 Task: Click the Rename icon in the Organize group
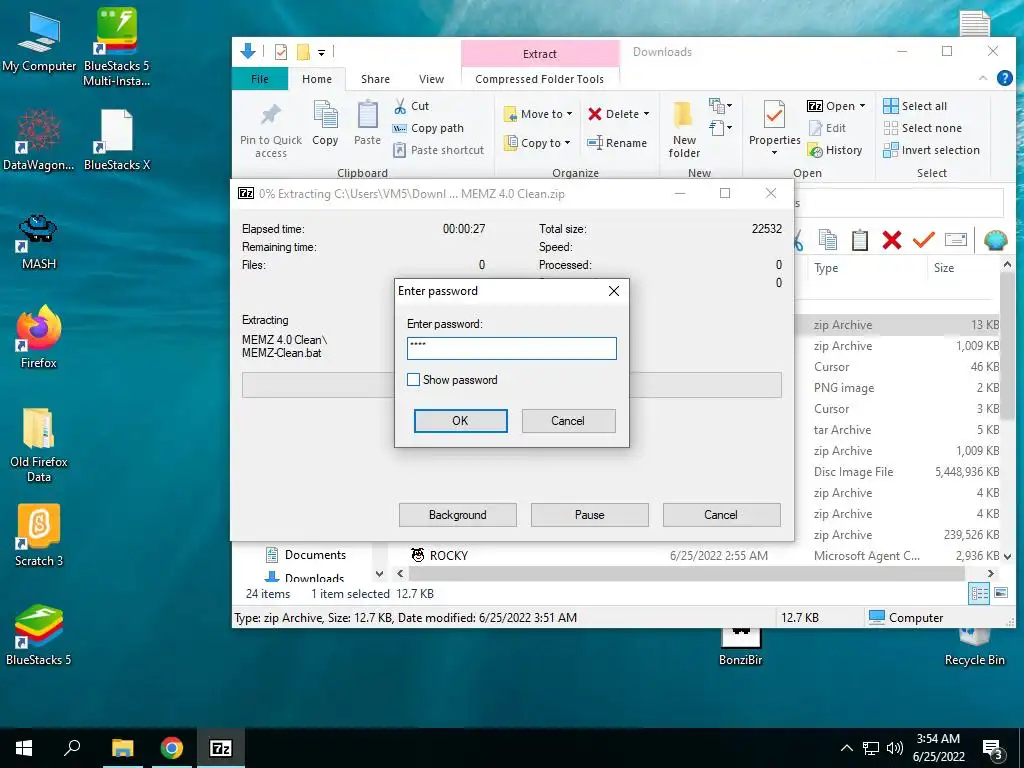pyautogui.click(x=595, y=142)
